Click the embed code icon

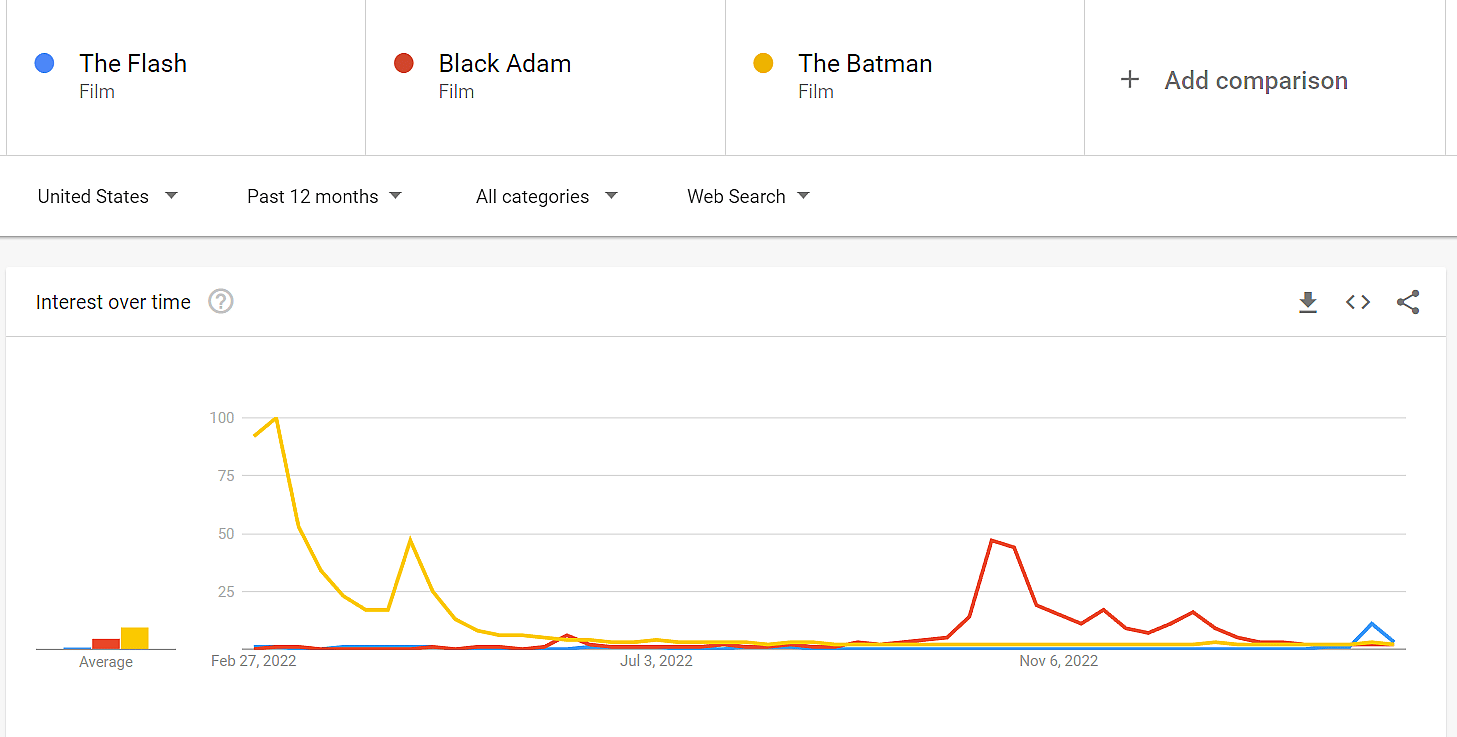click(x=1357, y=302)
